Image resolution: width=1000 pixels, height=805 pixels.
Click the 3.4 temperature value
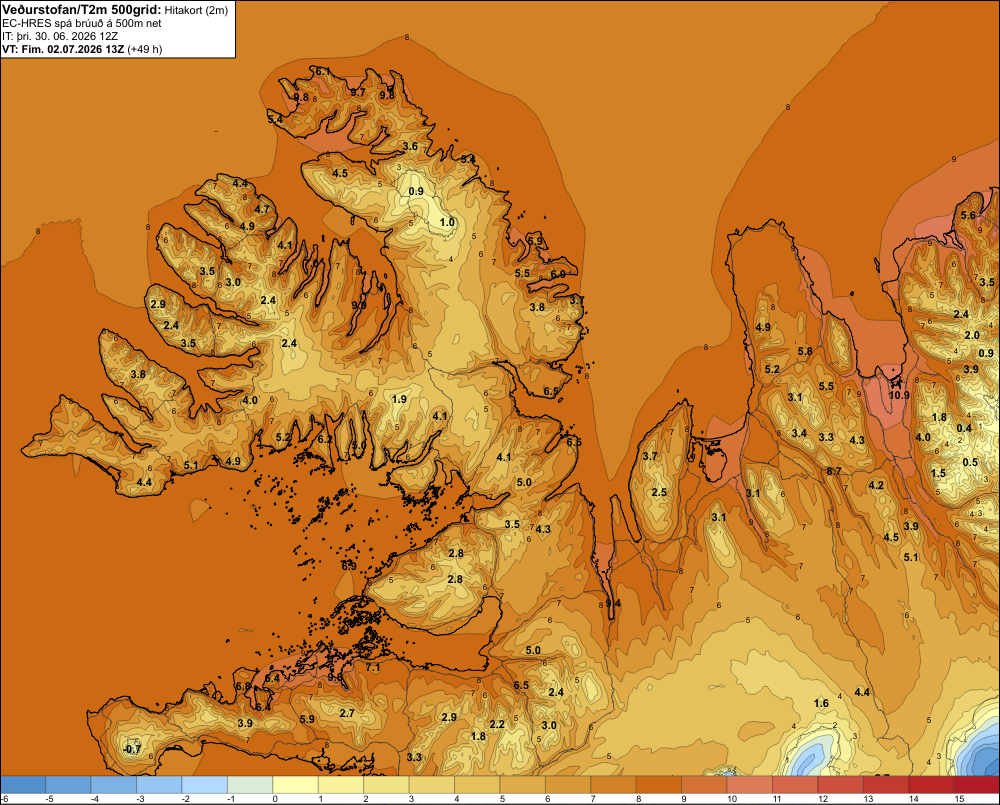coord(799,433)
